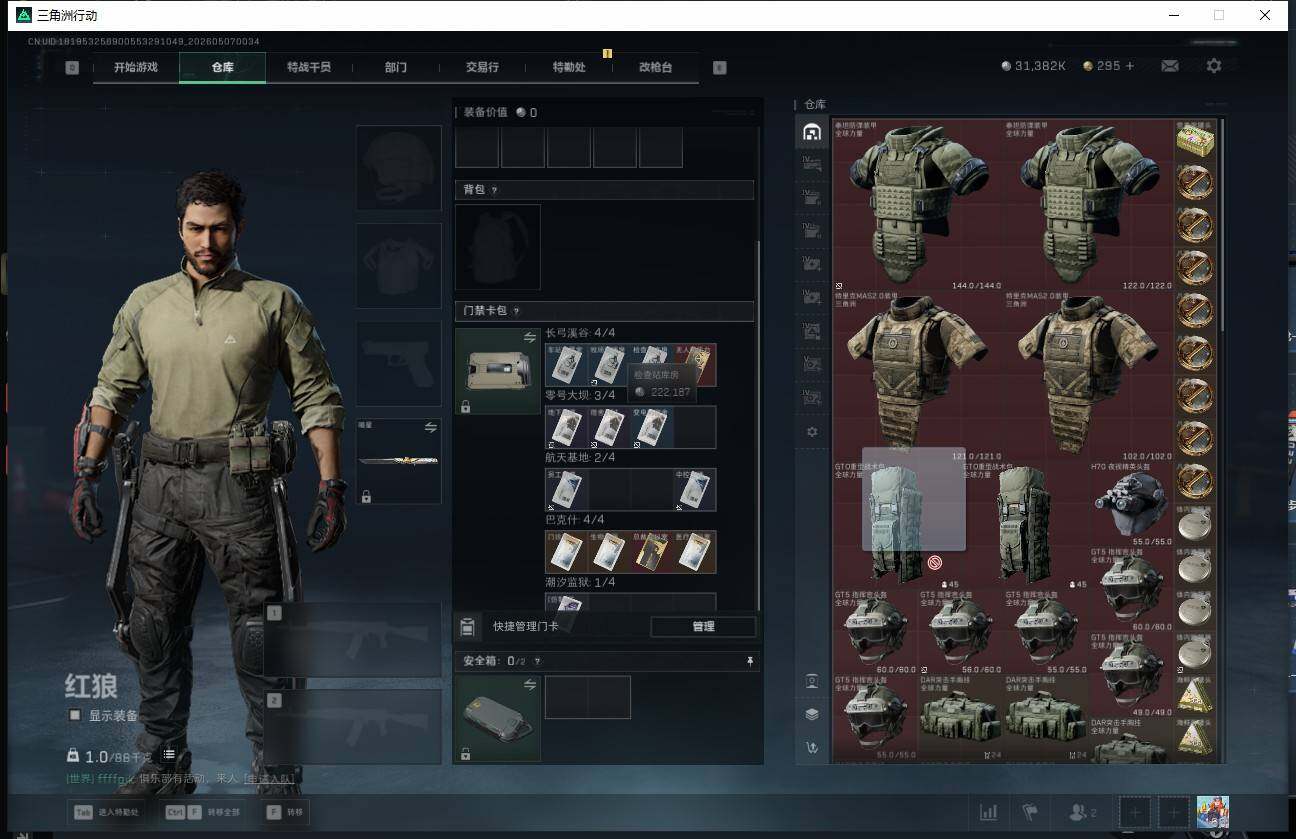Screen dimensions: 1296x839
Task: Click the warehouse grid scrollbar
Action: (1222, 225)
